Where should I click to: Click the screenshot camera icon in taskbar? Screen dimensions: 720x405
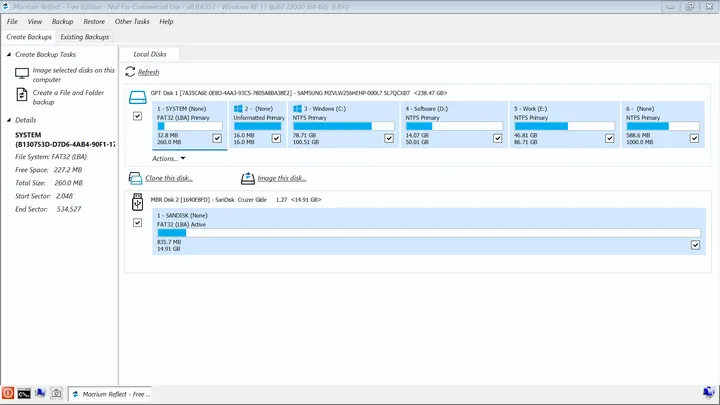[x=57, y=394]
